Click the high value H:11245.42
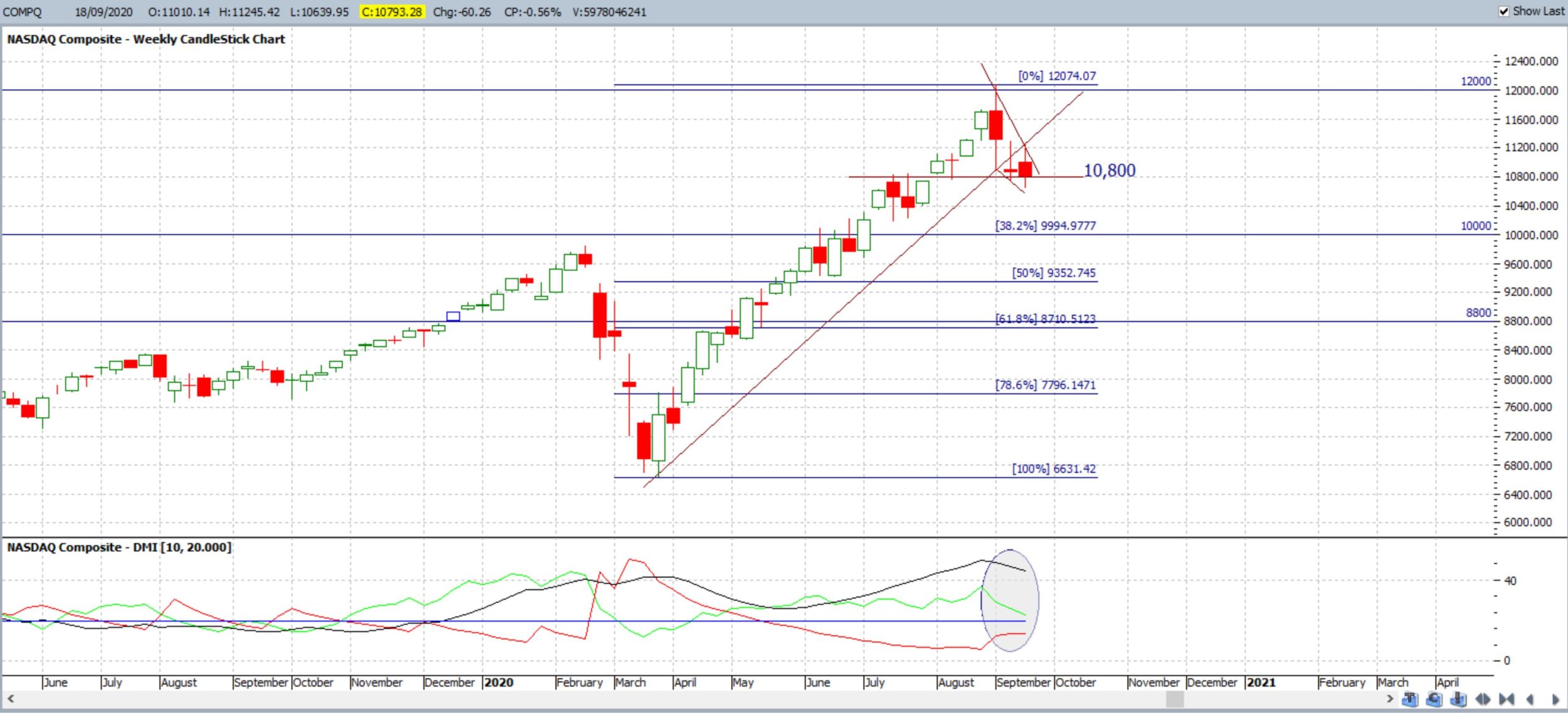1568x713 pixels. (250, 12)
